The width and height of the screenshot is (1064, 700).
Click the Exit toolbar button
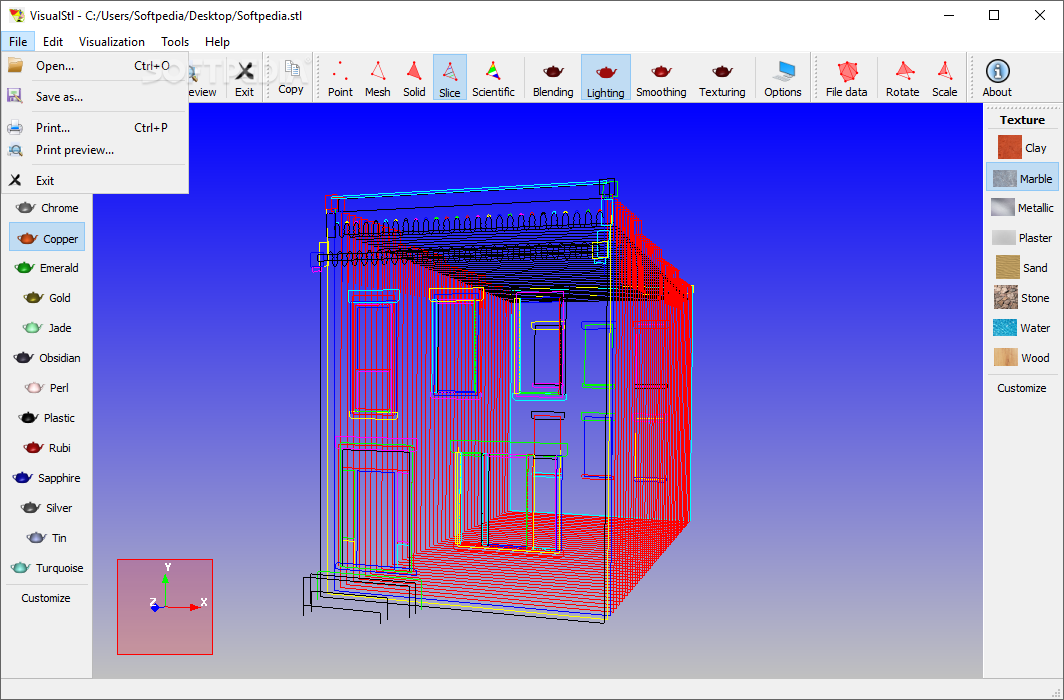[x=244, y=78]
